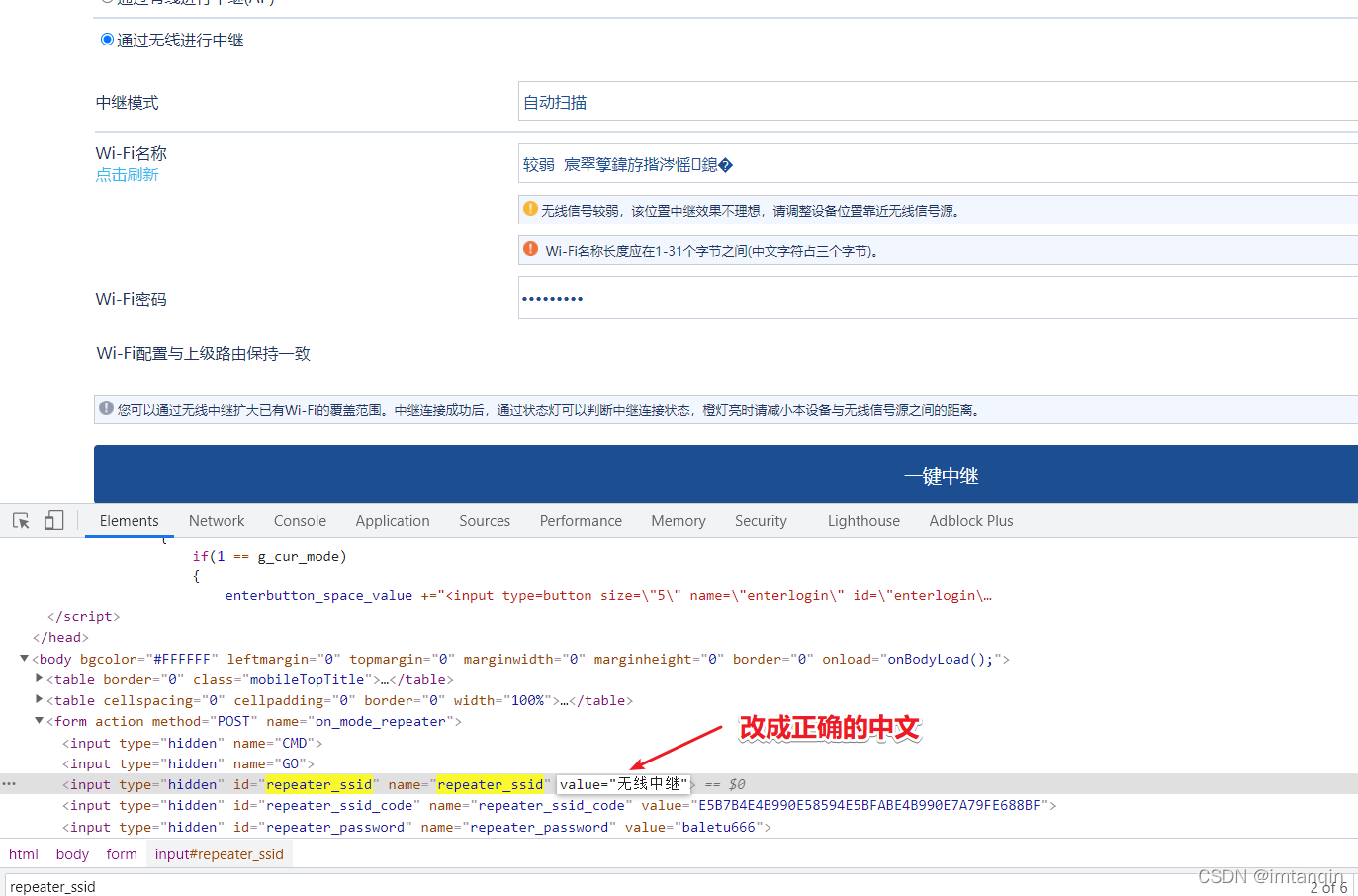The image size is (1358, 896).
Task: Click the highlighted id repeater_ssid attribute
Action: [318, 784]
